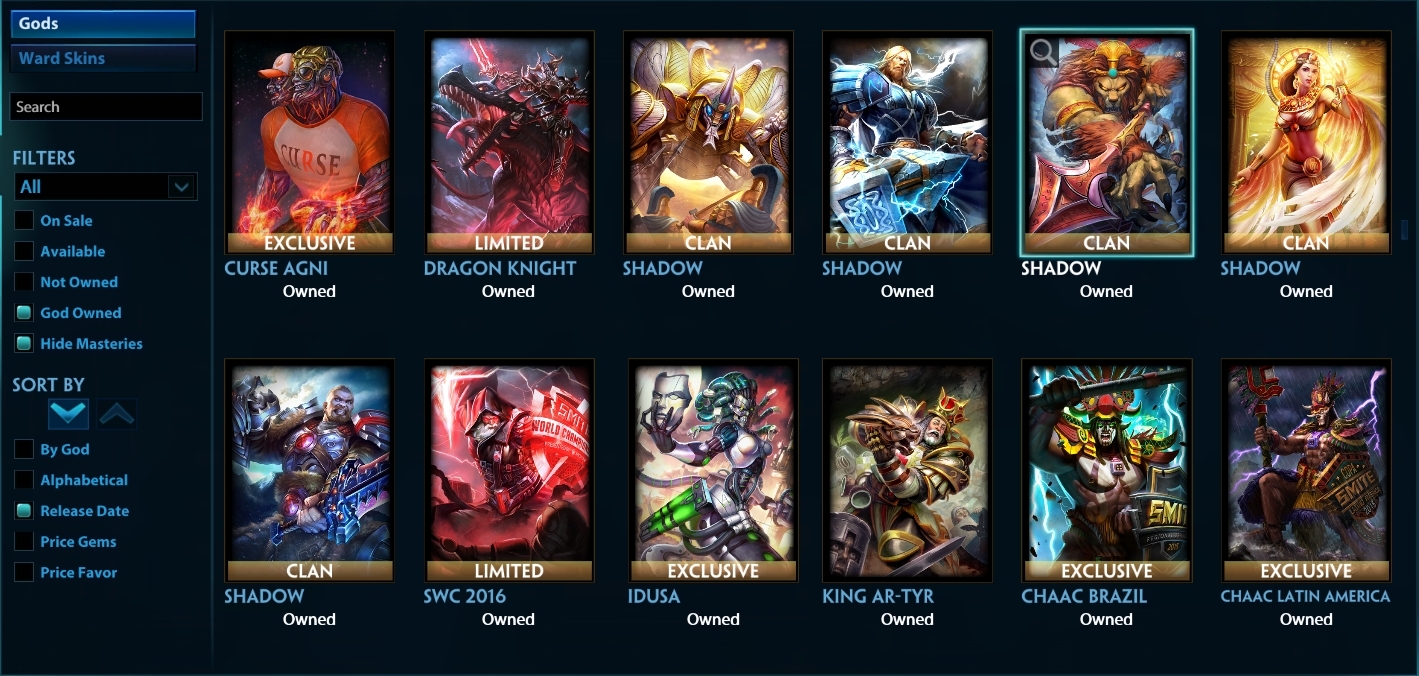The height and width of the screenshot is (676, 1419).
Task: Open the Chaac Latin America skin
Action: point(1306,470)
